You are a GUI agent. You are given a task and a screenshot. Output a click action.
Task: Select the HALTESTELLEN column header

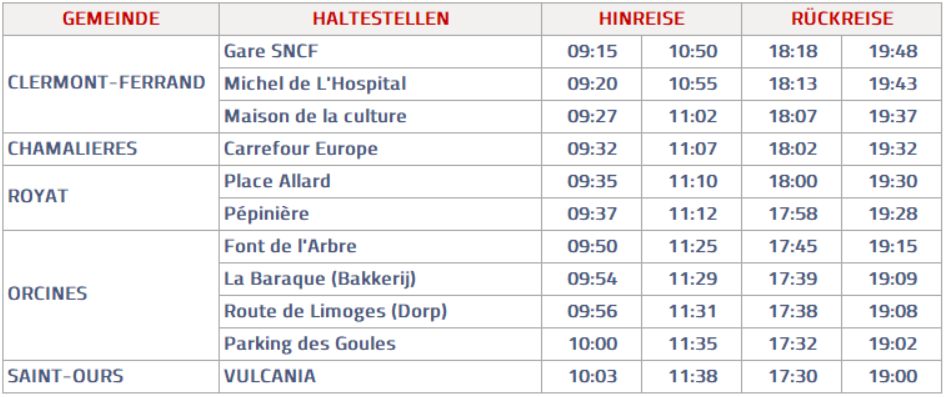(380, 19)
